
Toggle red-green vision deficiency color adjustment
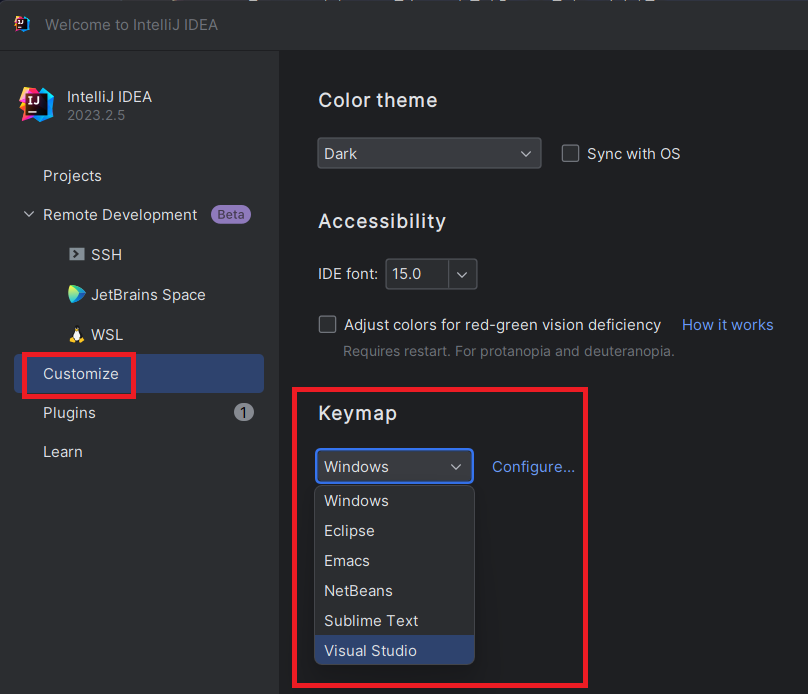(327, 325)
